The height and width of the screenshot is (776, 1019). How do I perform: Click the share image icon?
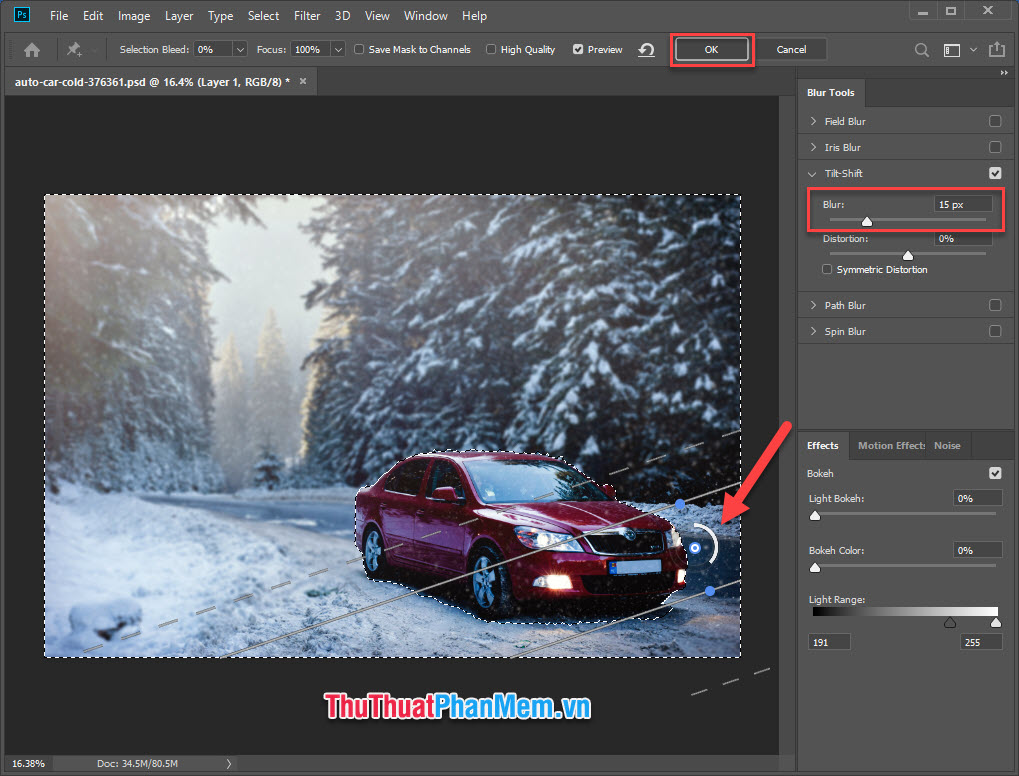point(996,49)
